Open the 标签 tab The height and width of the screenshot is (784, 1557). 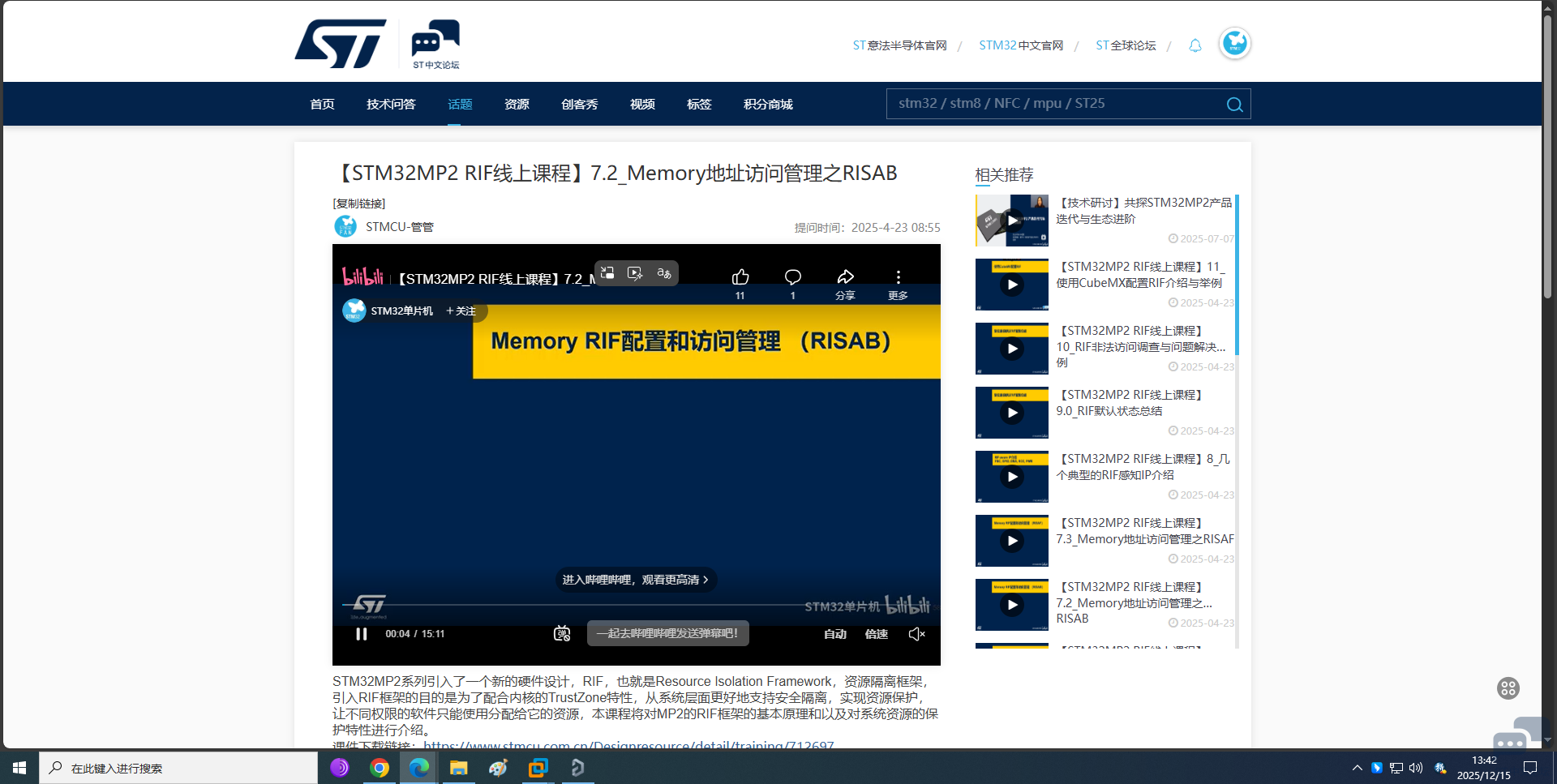[699, 104]
